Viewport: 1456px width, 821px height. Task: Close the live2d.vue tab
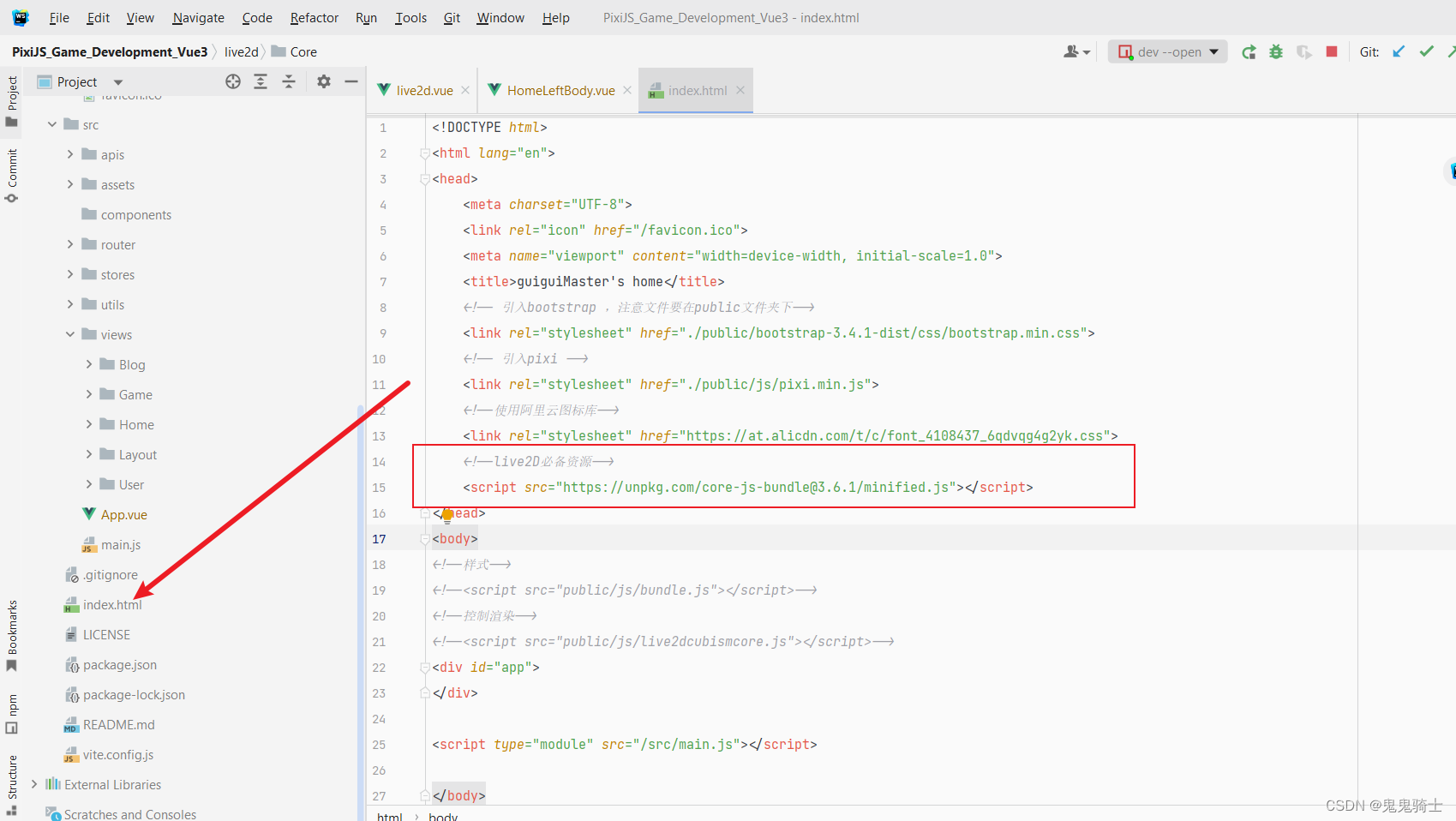pyautogui.click(x=465, y=90)
